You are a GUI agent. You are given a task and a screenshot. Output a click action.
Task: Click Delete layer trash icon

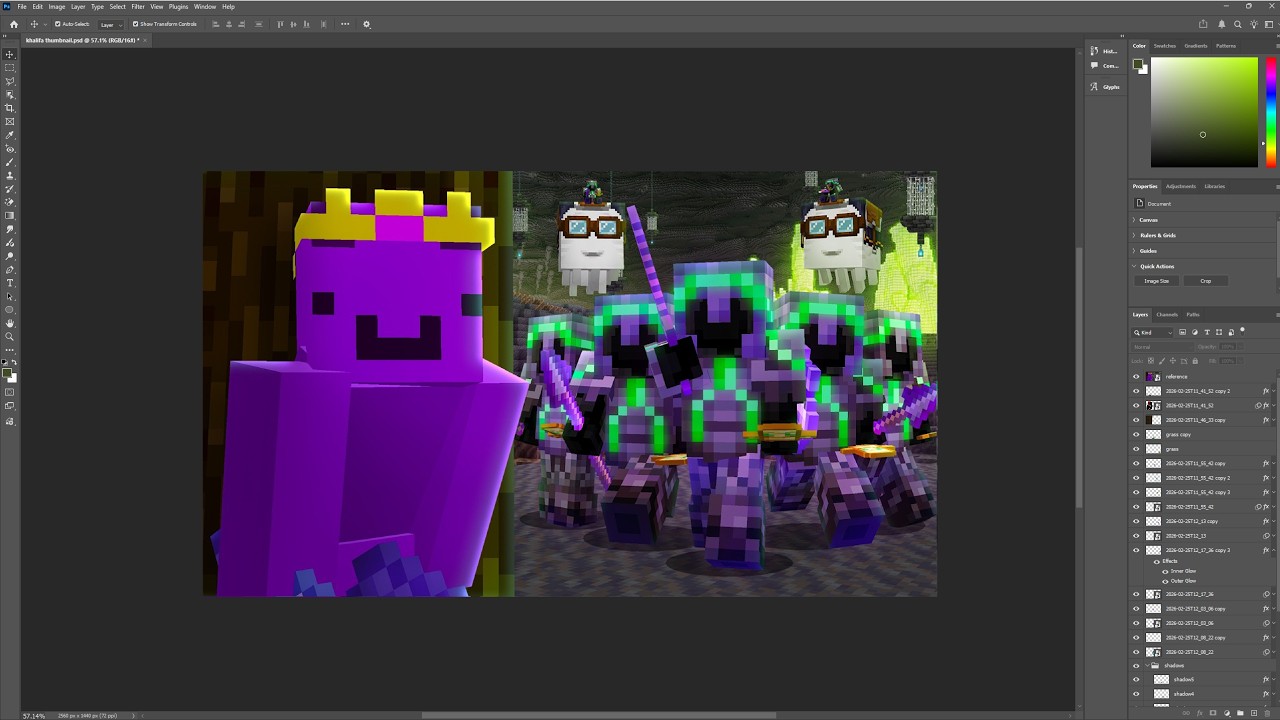point(1268,713)
